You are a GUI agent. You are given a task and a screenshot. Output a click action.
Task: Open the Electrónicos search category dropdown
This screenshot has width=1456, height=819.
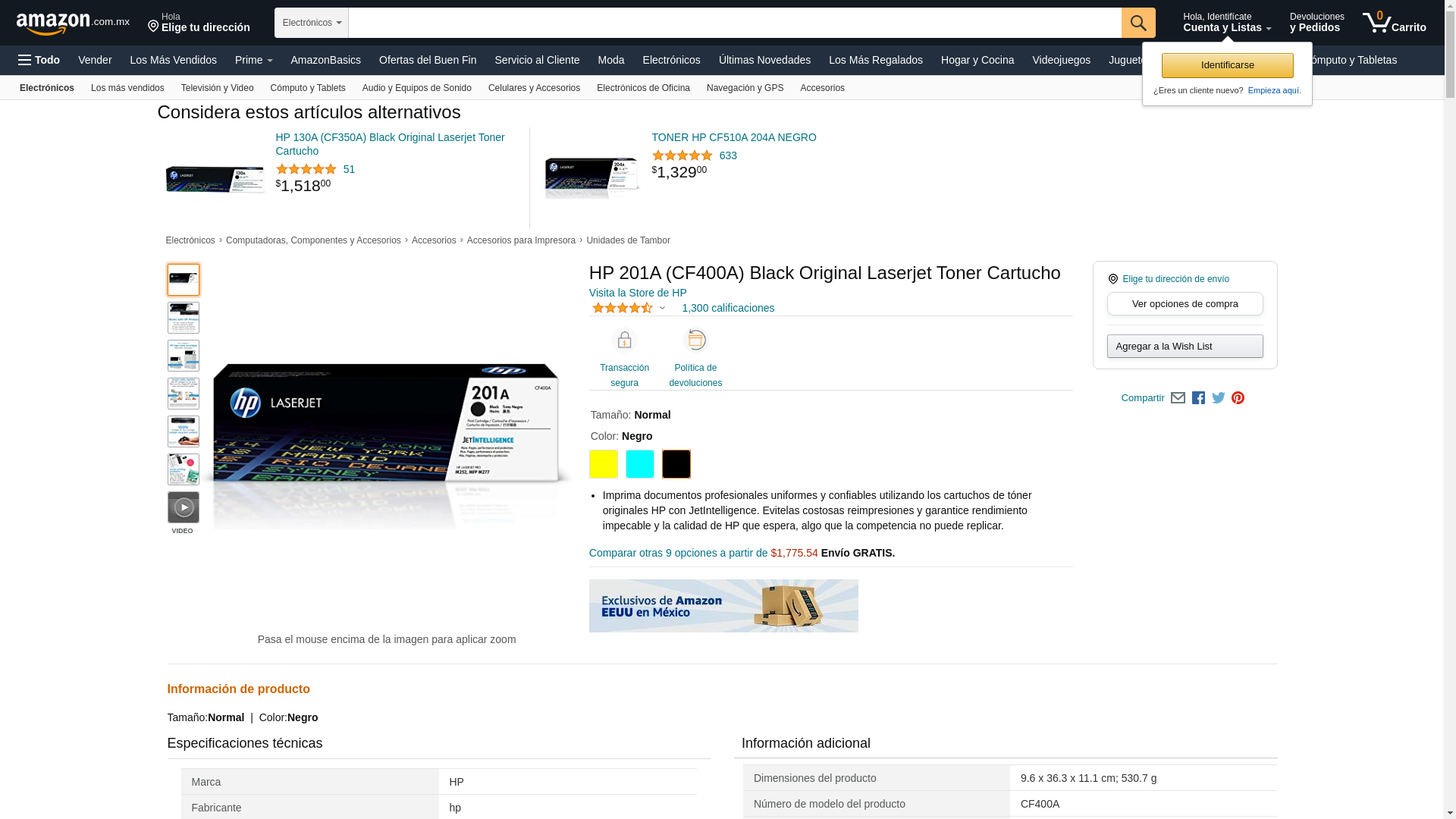click(x=312, y=23)
